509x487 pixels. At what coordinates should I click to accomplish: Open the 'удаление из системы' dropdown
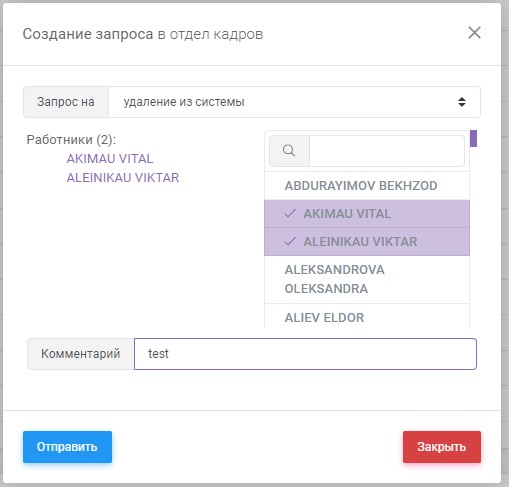click(295, 102)
